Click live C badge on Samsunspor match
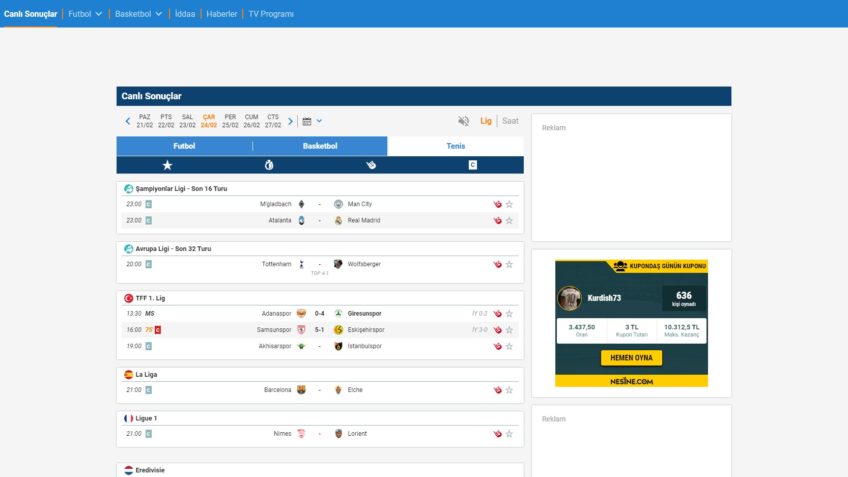 coord(157,329)
